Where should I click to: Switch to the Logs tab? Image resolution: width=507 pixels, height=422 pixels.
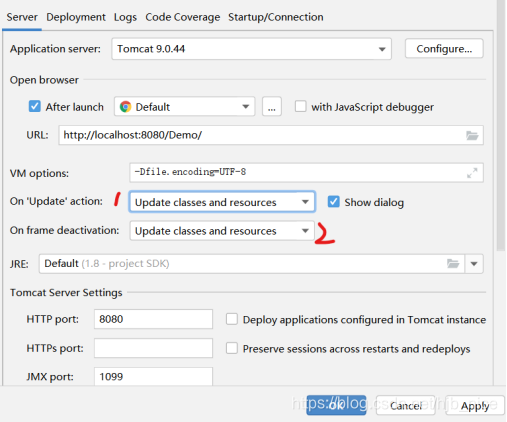pyautogui.click(x=125, y=17)
